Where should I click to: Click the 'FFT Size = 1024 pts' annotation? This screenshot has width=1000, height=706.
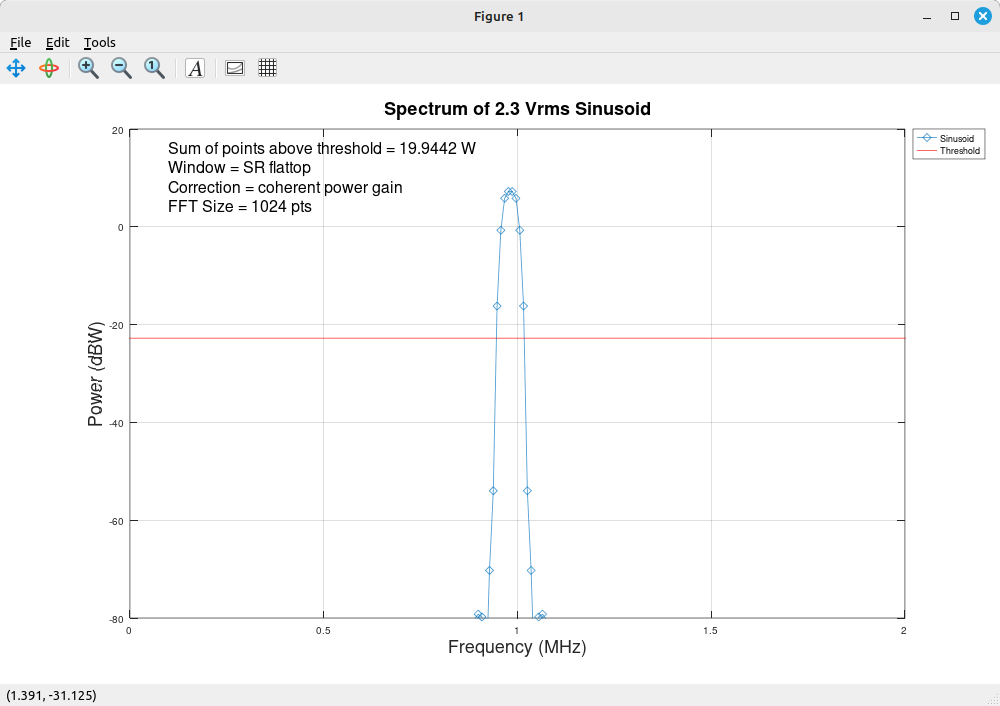(240, 207)
